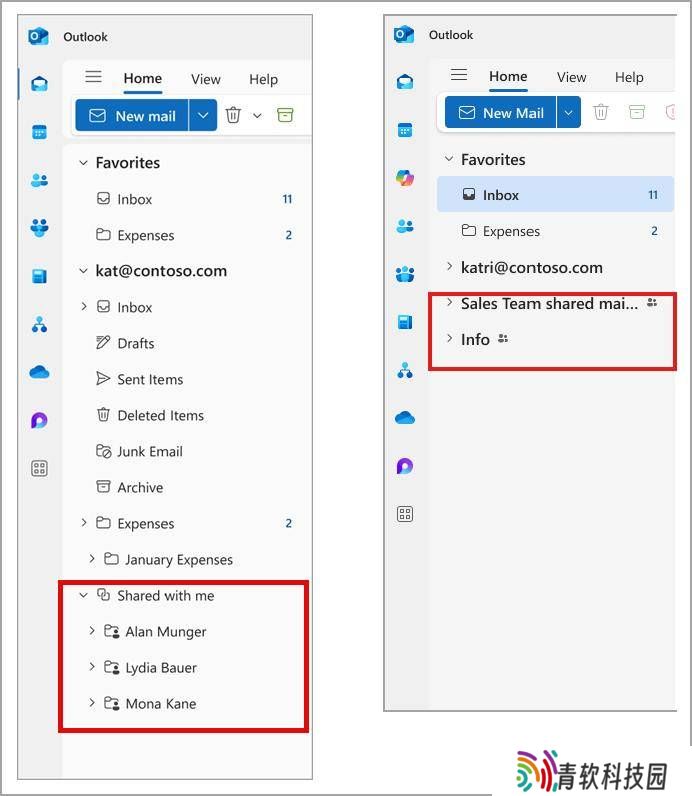The width and height of the screenshot is (692, 796).
Task: Collapse Shared with me section
Action: tap(84, 595)
